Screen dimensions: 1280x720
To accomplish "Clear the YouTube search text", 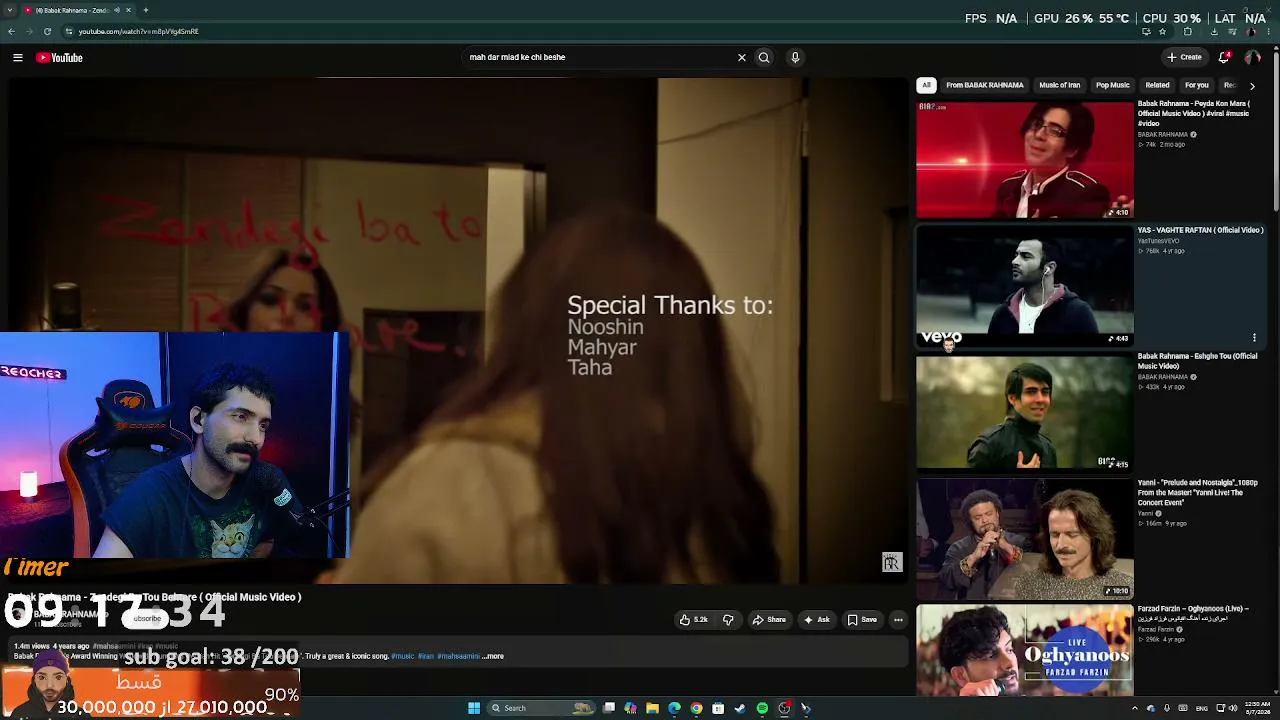I will tap(742, 58).
